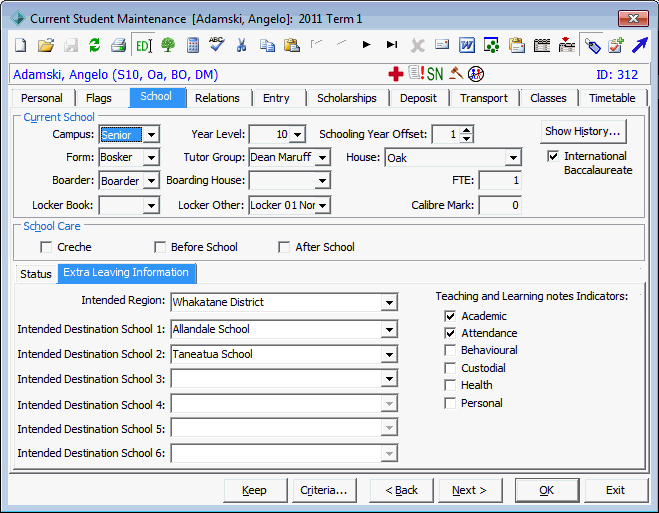
Task: Click the gavel indicator icon
Action: tap(456, 74)
